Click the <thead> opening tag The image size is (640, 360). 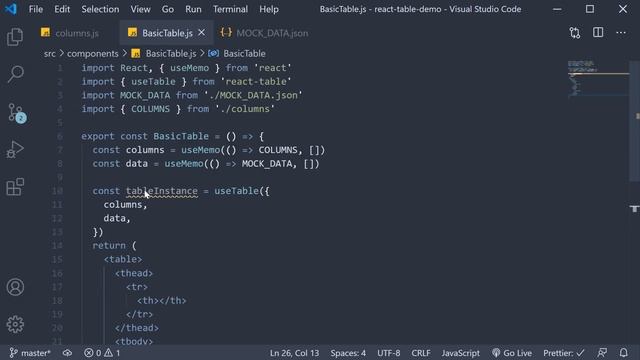click(x=133, y=273)
